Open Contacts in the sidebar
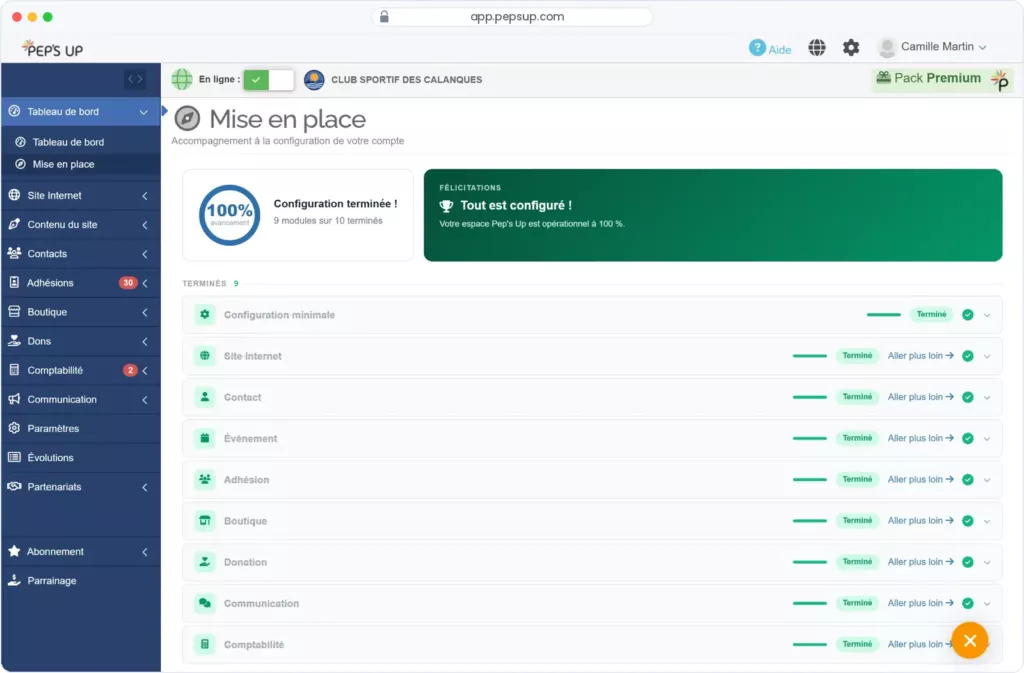Image resolution: width=1024 pixels, height=673 pixels. click(81, 253)
